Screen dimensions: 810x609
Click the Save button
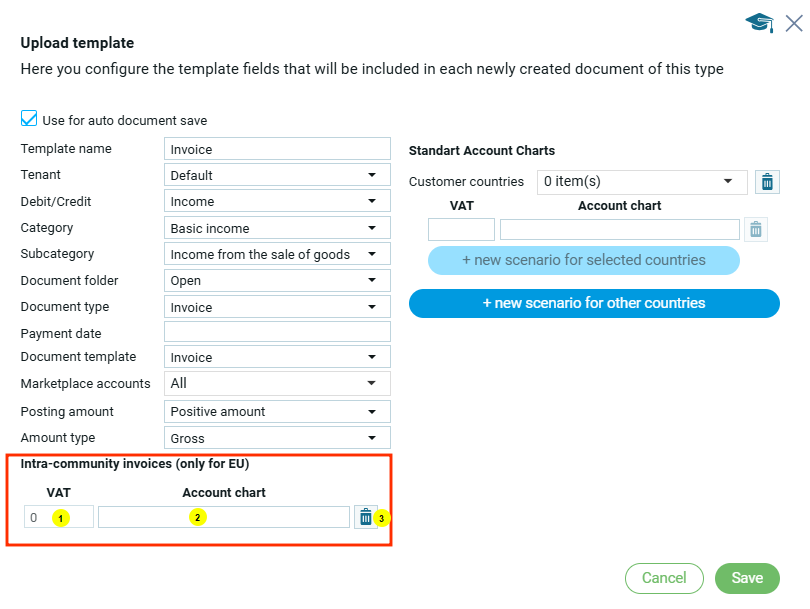(x=747, y=578)
